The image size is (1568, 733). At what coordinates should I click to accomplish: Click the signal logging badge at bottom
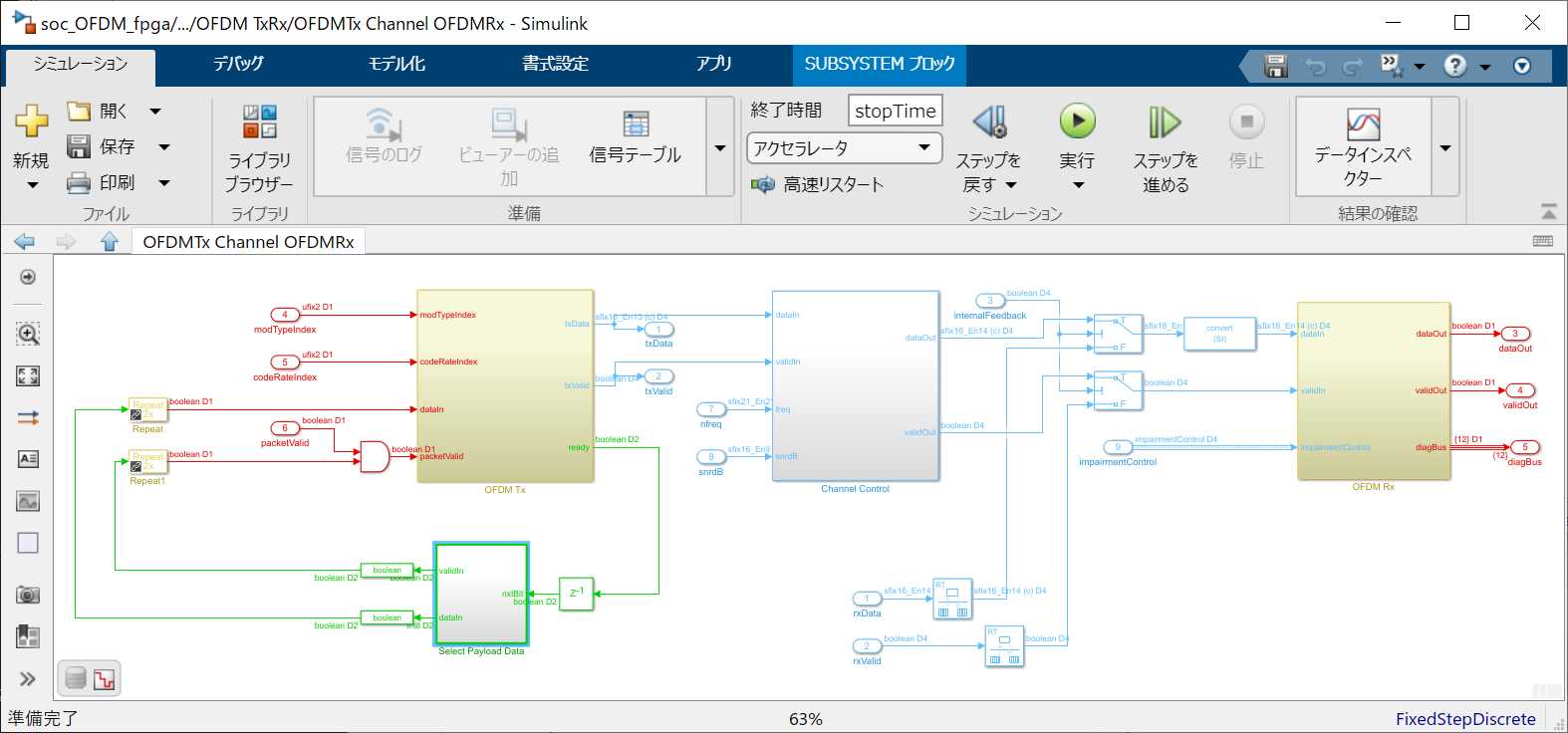point(104,679)
